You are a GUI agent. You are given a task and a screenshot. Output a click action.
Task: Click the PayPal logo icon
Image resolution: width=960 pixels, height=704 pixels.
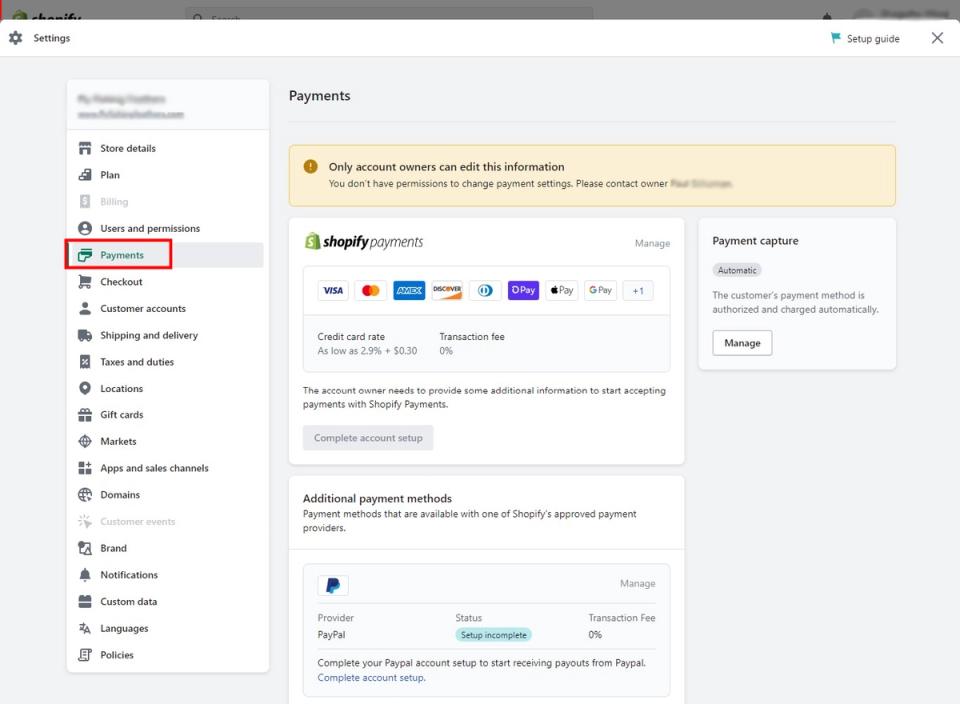pyautogui.click(x=333, y=586)
